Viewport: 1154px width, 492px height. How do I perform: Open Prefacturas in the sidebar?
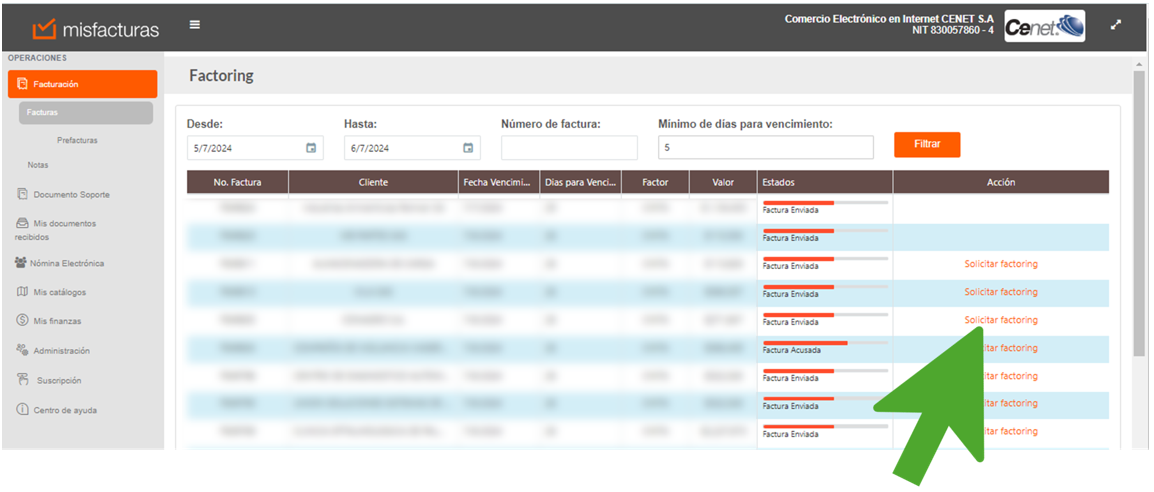click(77, 140)
